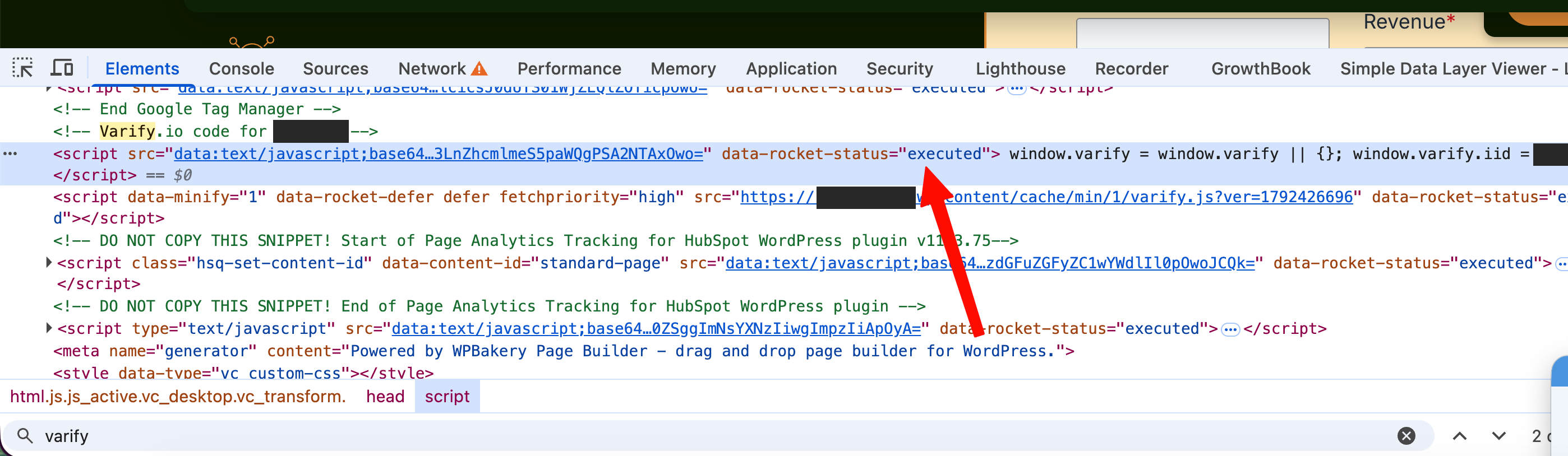
Task: Go to previous search result arrow
Action: coord(1460,436)
